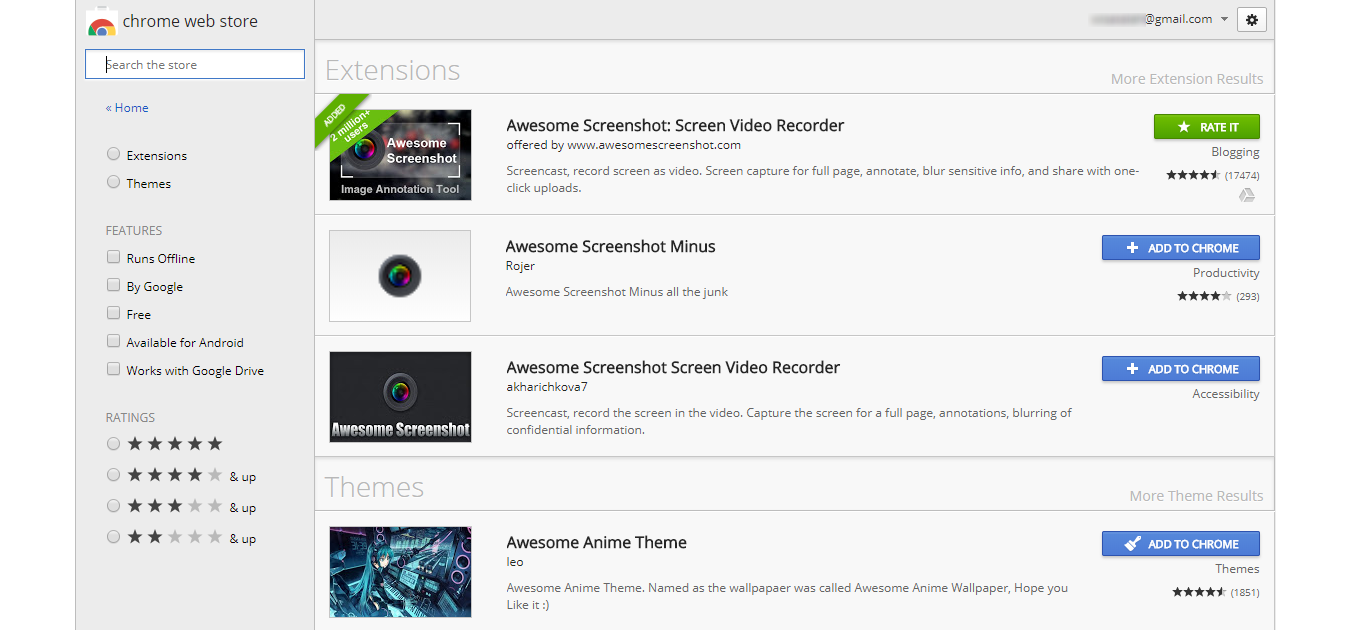Open the Awesome Screenshot Screen Video Recorder title
The height and width of the screenshot is (630, 1349).
tap(673, 368)
